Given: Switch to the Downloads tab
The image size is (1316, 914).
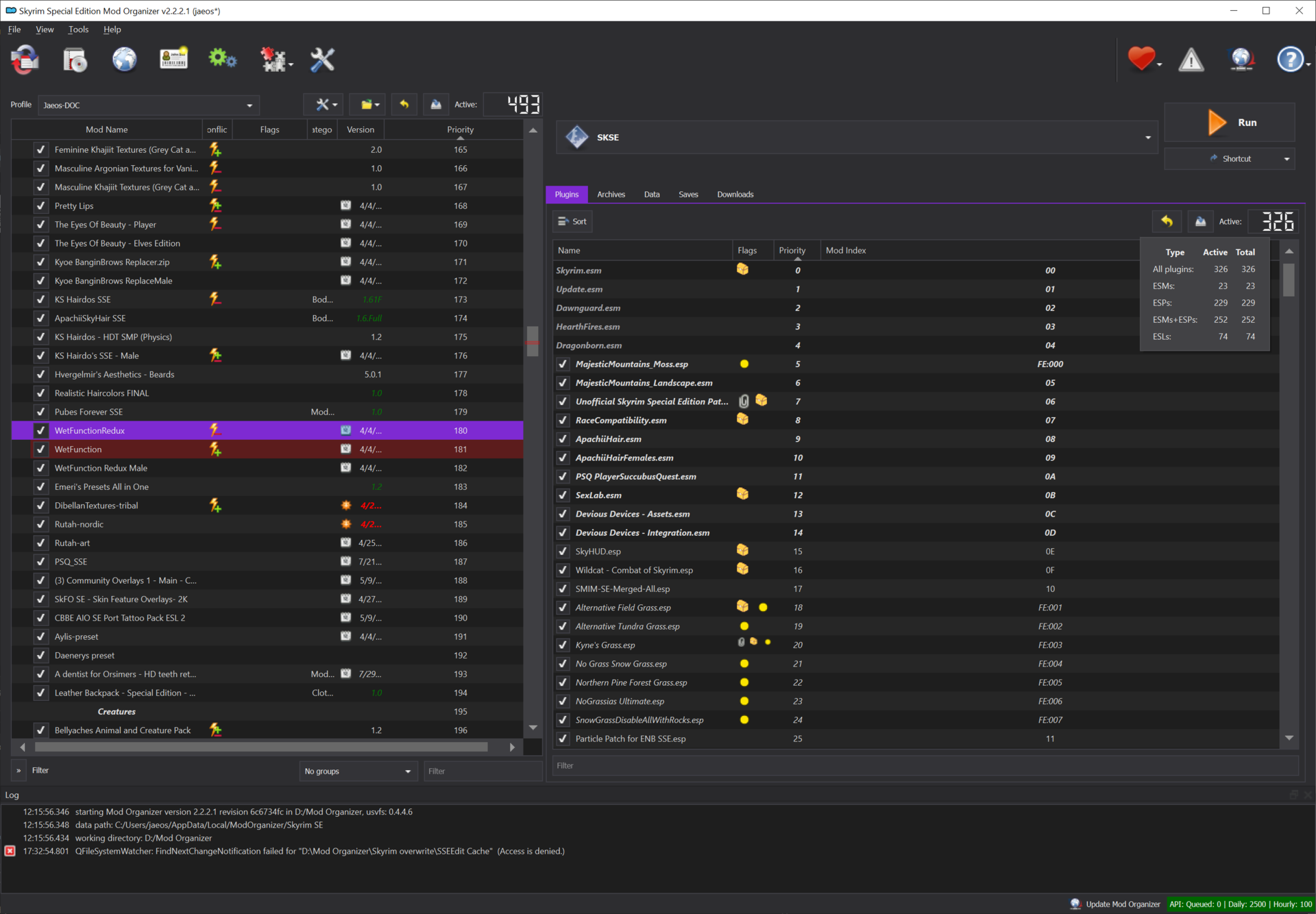Looking at the screenshot, I should click(735, 195).
